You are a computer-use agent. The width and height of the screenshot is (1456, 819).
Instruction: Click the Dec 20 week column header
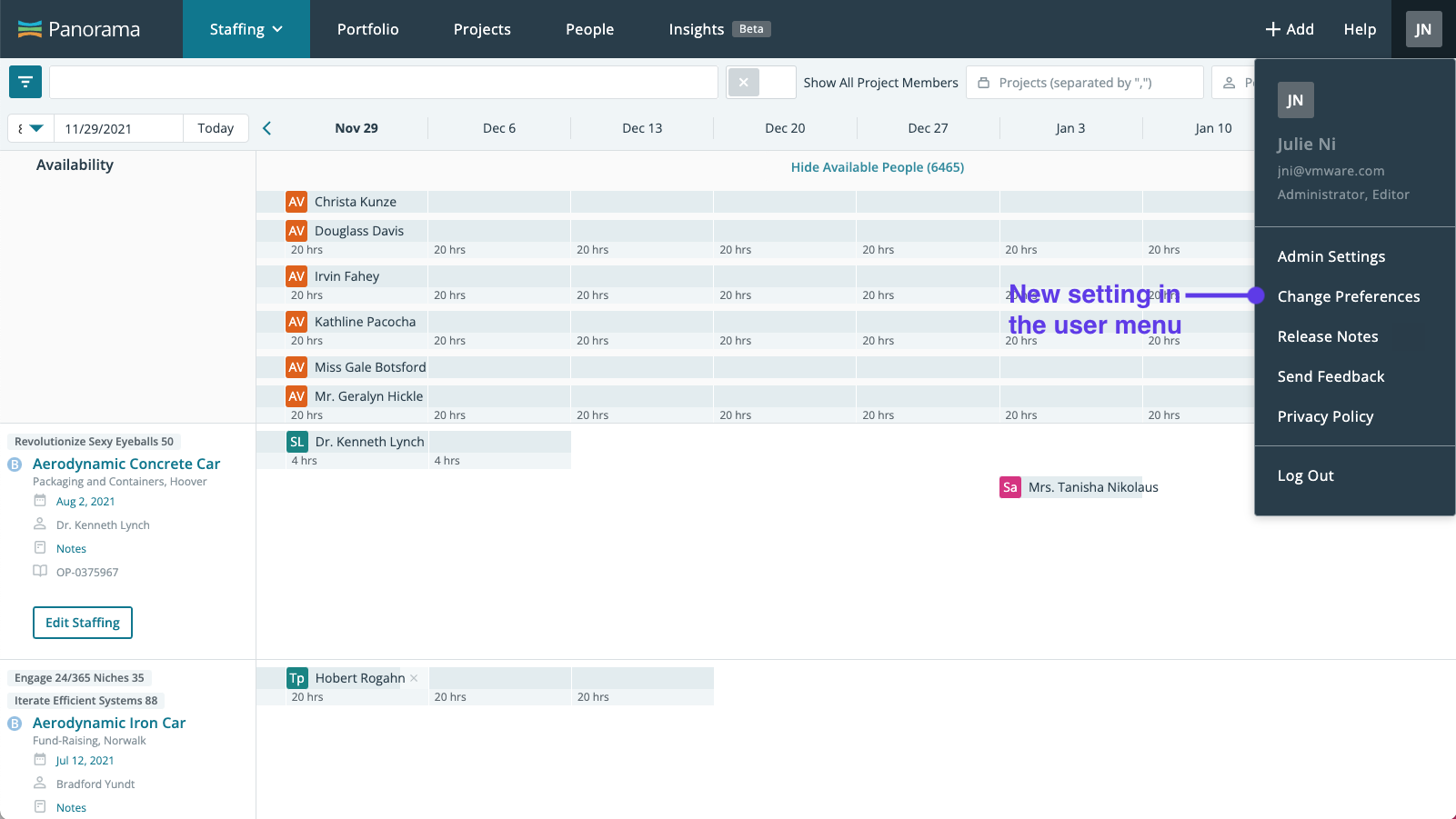point(785,128)
